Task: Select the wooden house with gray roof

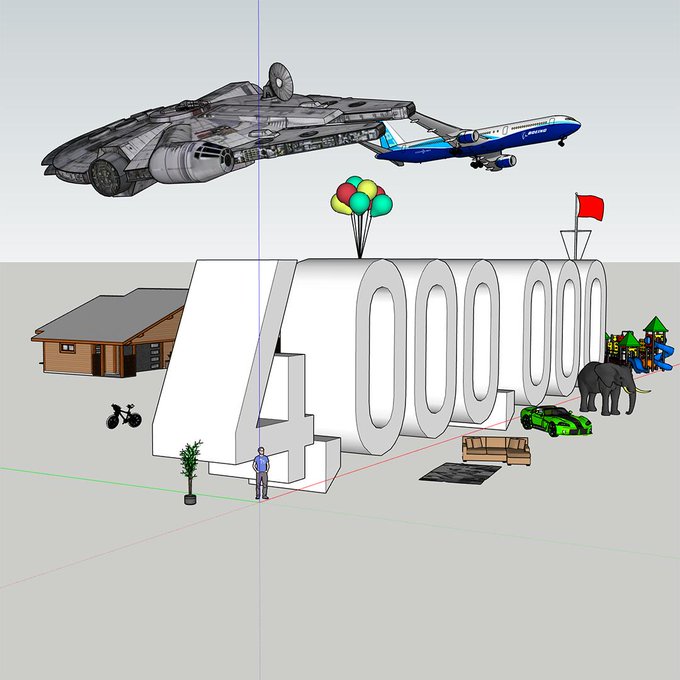Action: pyautogui.click(x=108, y=333)
